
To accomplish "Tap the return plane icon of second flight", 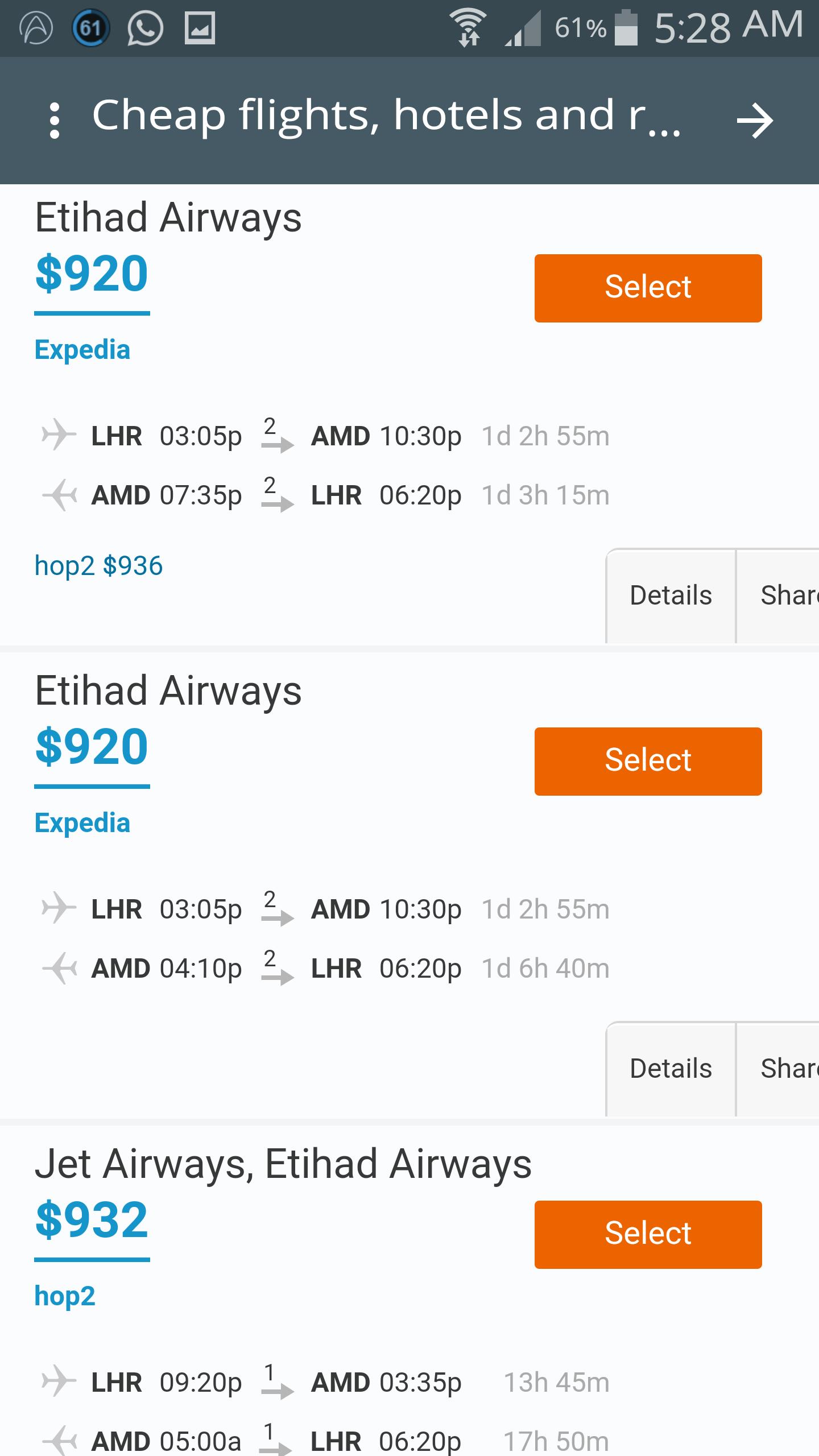I will pyautogui.click(x=60, y=968).
